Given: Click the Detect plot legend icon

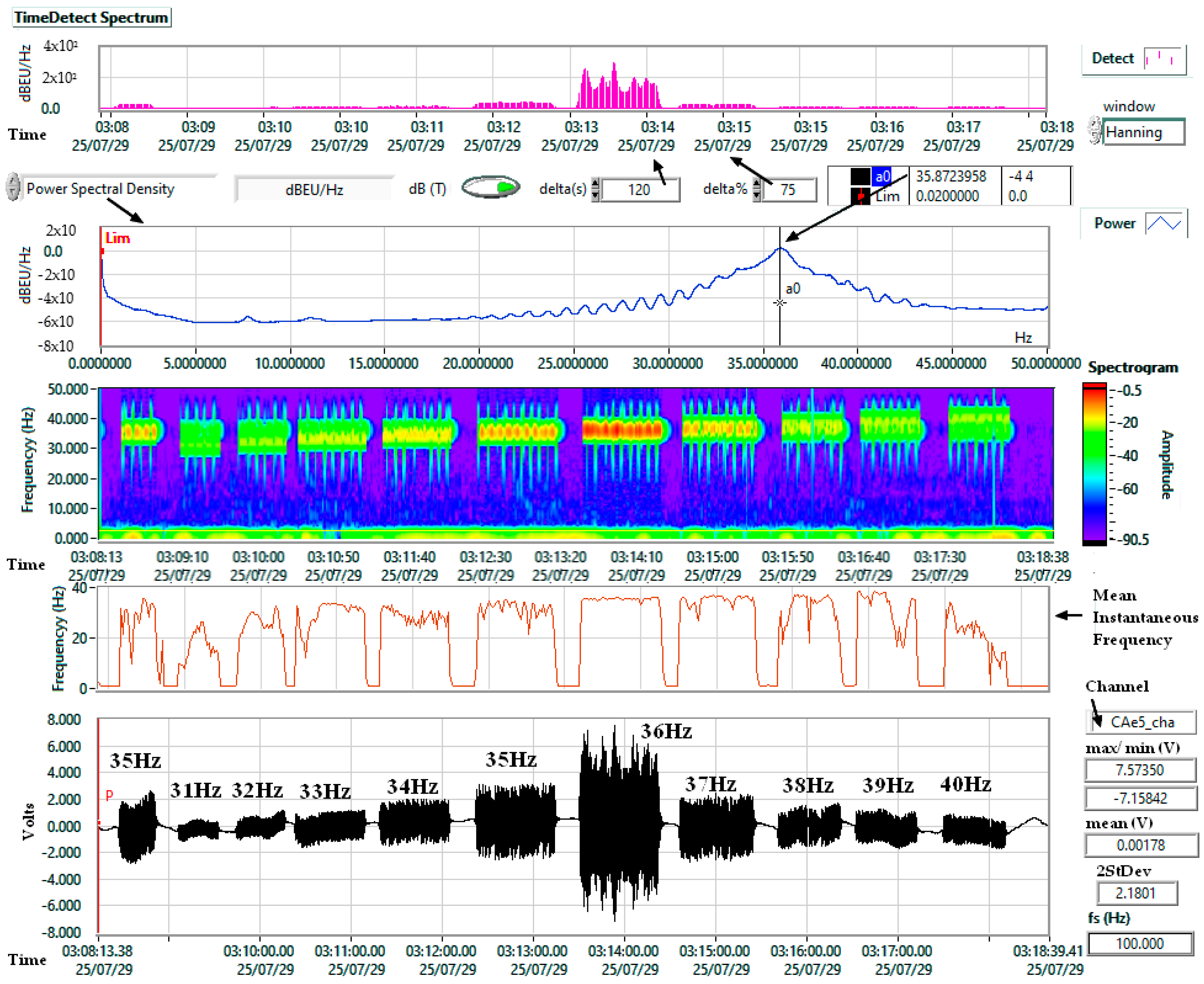Looking at the screenshot, I should pyautogui.click(x=1163, y=58).
